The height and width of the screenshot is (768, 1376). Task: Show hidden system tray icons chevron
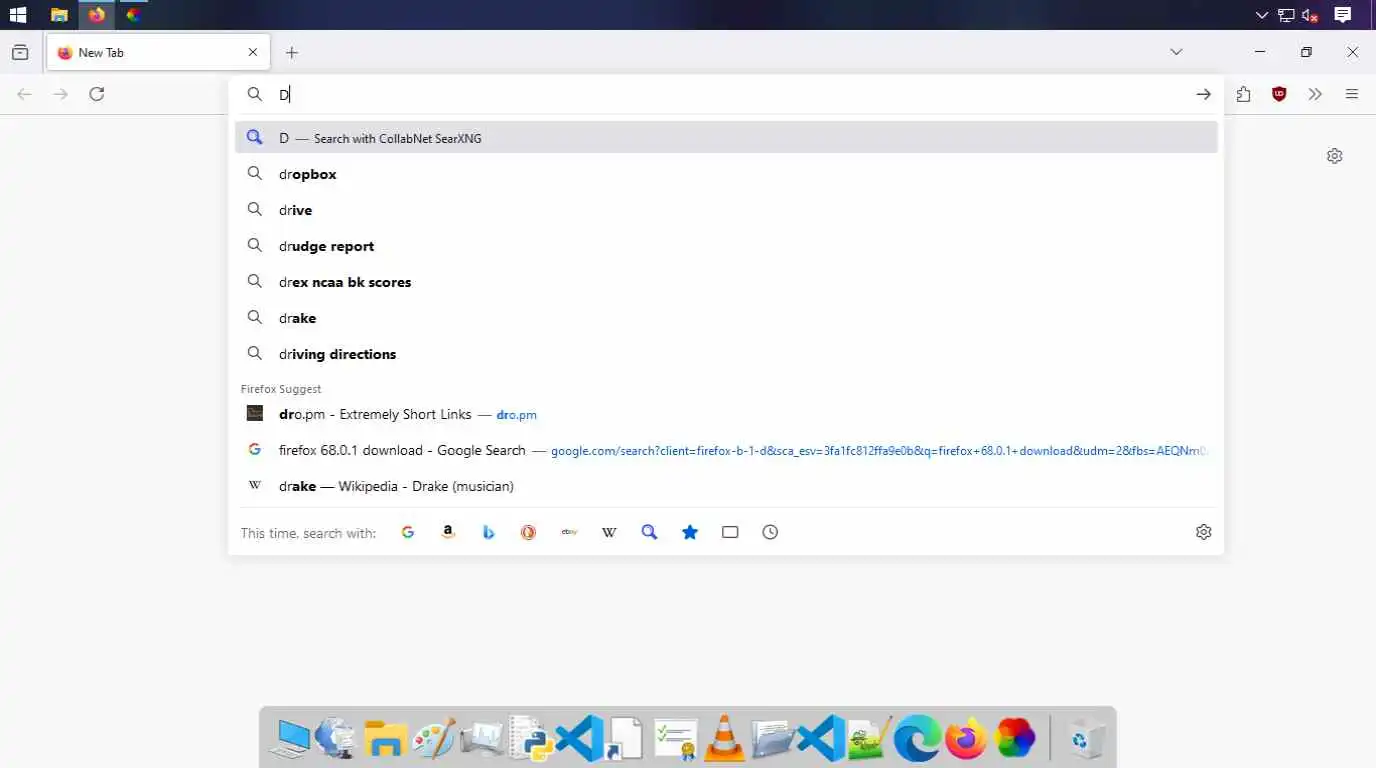click(x=1262, y=15)
